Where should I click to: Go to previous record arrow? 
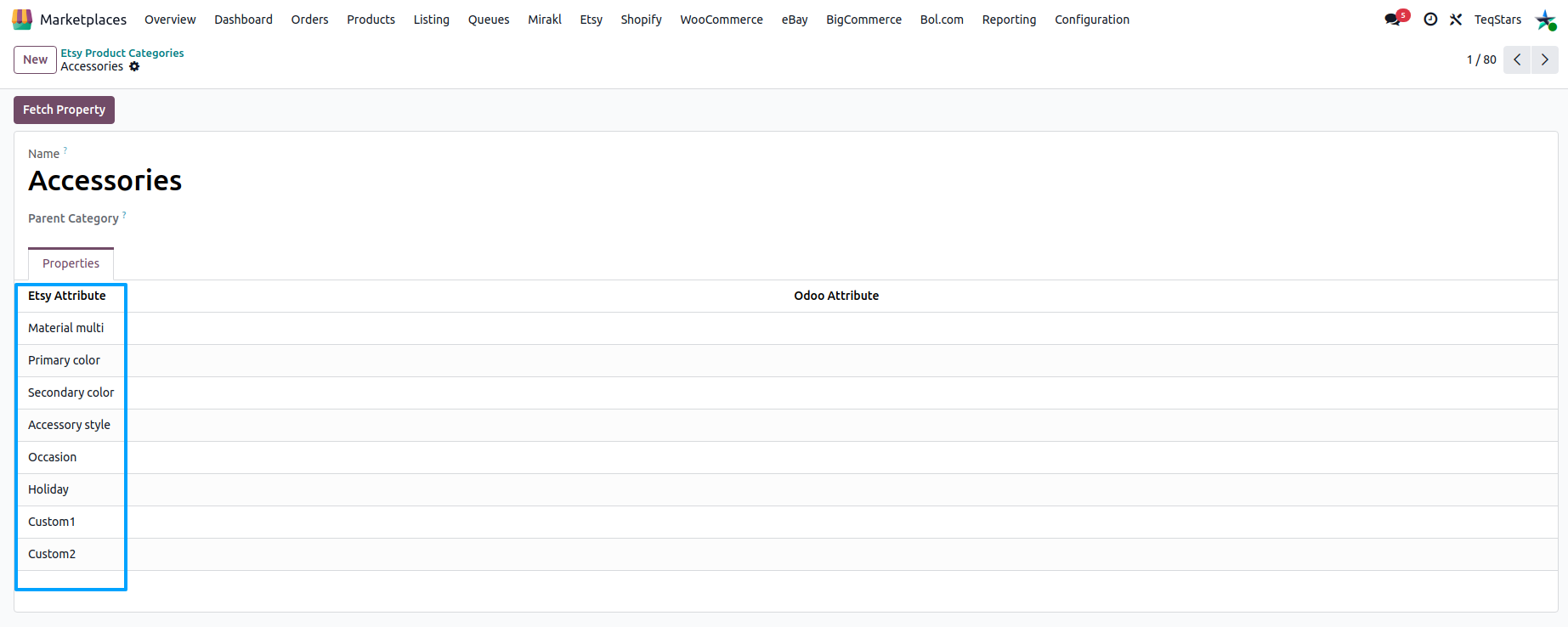1517,59
